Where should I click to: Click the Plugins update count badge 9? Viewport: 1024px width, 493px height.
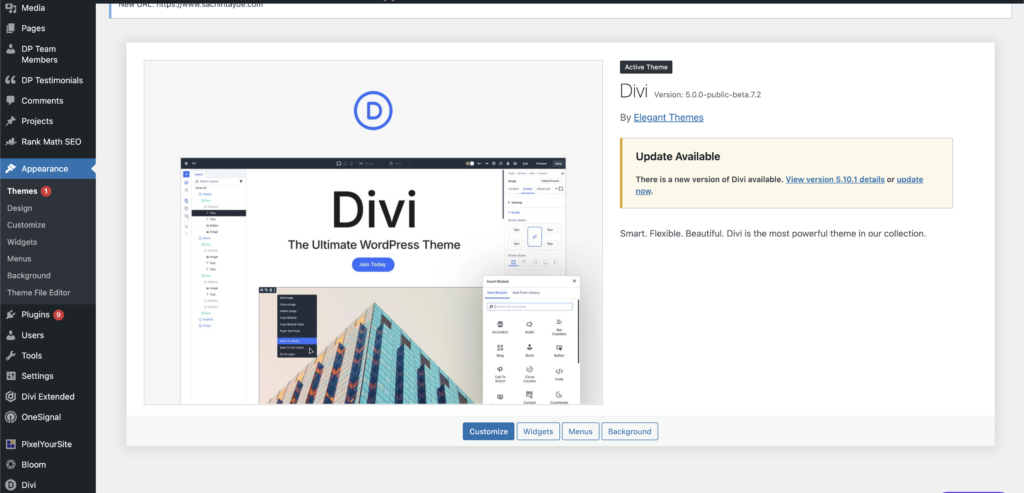click(59, 315)
